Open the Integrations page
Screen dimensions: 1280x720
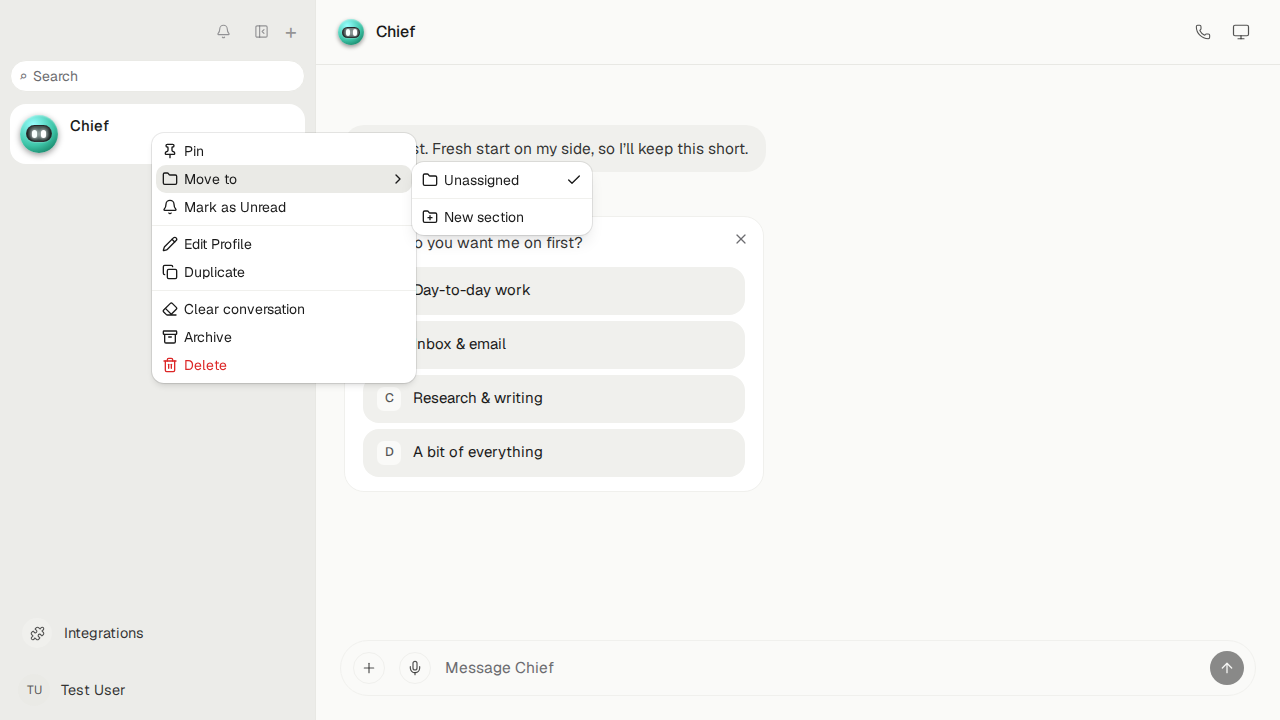(x=84, y=633)
